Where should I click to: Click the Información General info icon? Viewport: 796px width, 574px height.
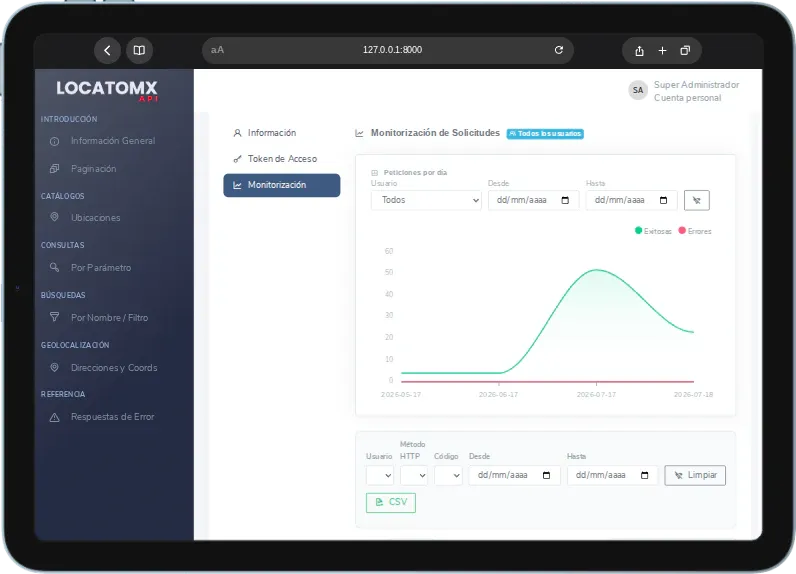tap(54, 141)
